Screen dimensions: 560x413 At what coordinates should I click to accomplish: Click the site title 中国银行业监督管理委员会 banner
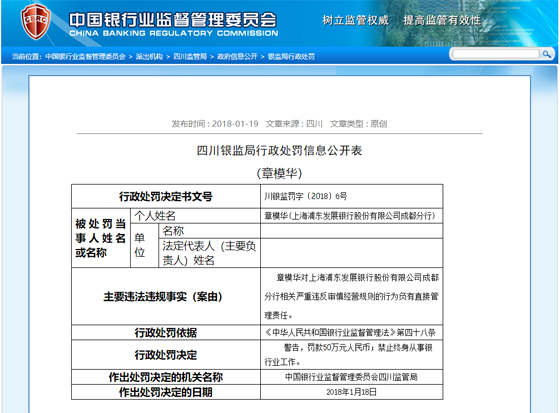[x=173, y=20]
